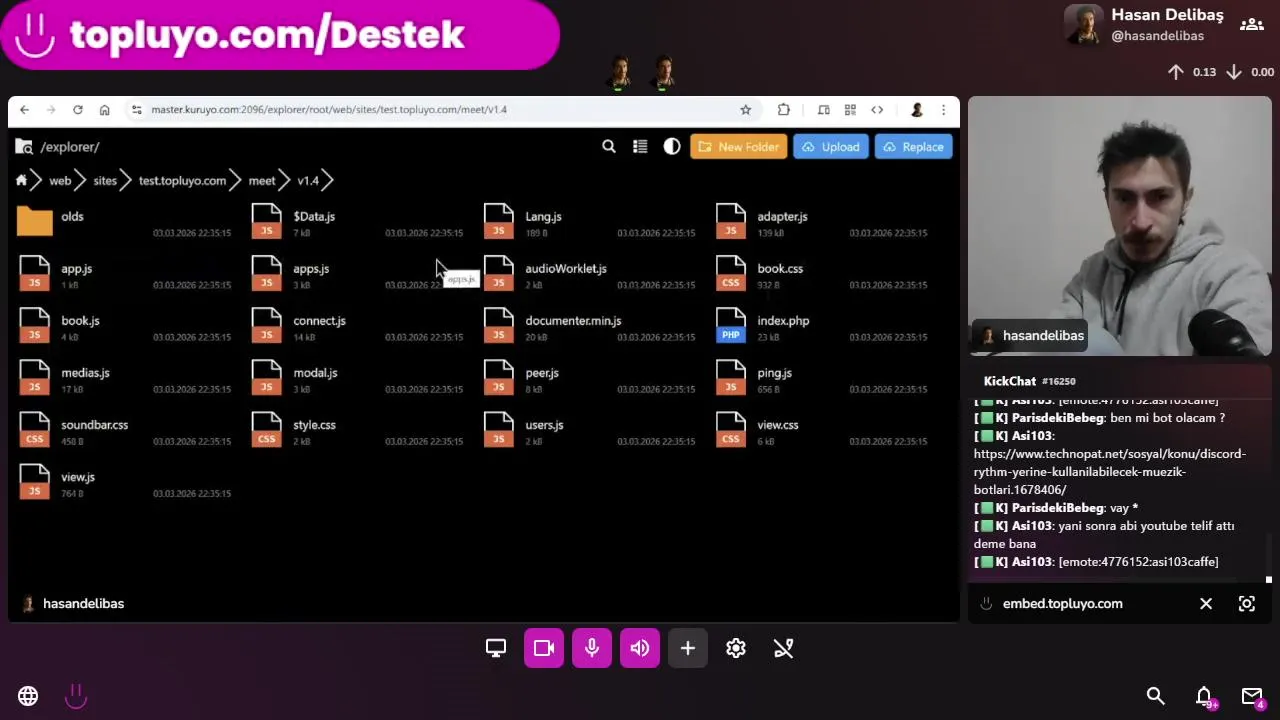Open search in file explorer
This screenshot has width=1280, height=720.
tap(609, 147)
